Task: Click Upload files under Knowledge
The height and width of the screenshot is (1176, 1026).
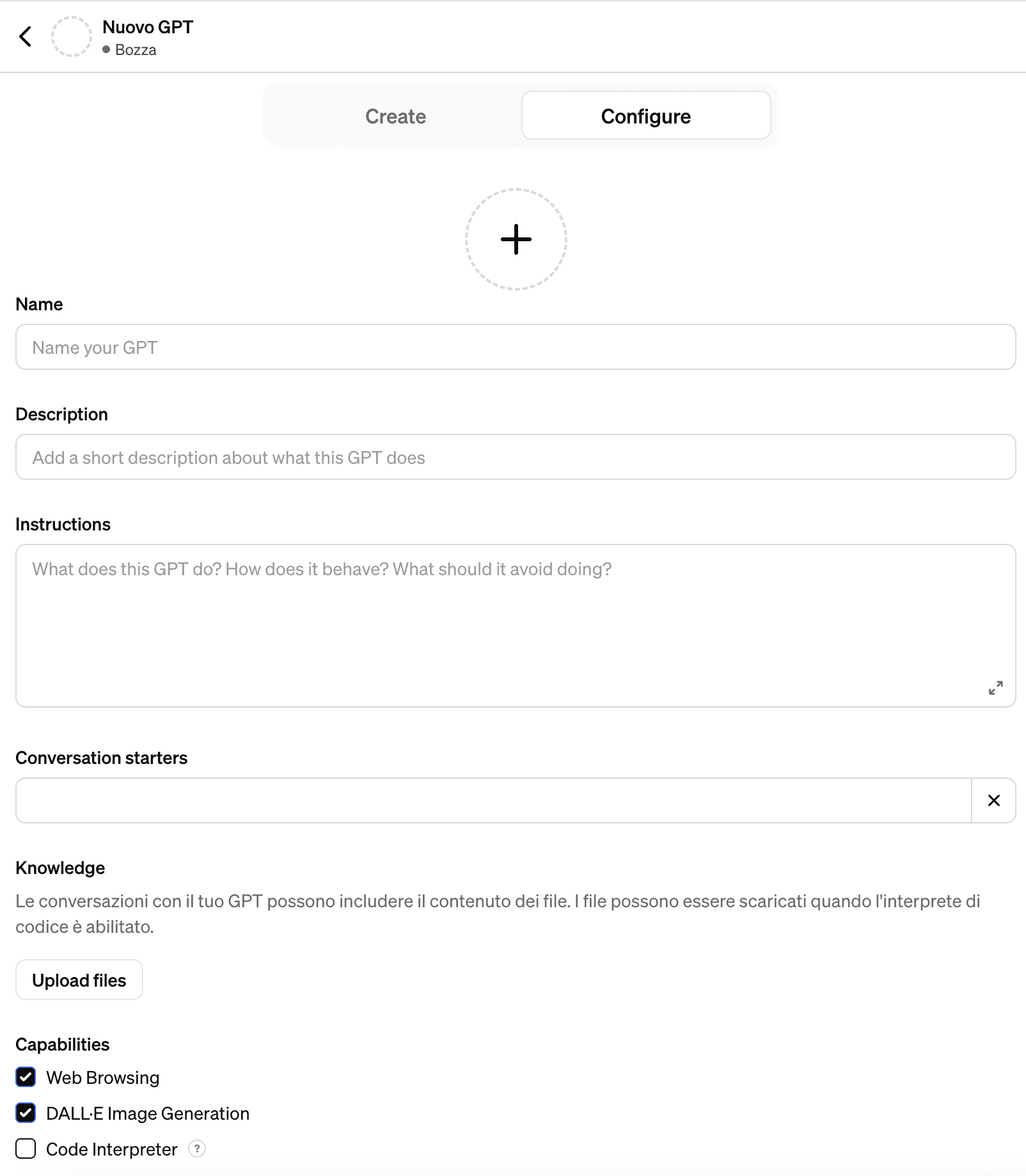Action: coord(79,980)
